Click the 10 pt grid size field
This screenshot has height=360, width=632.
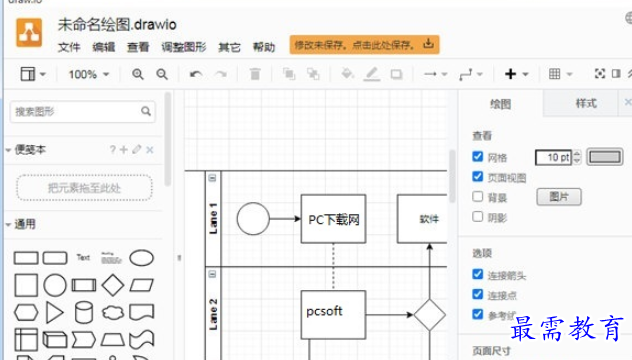554,157
